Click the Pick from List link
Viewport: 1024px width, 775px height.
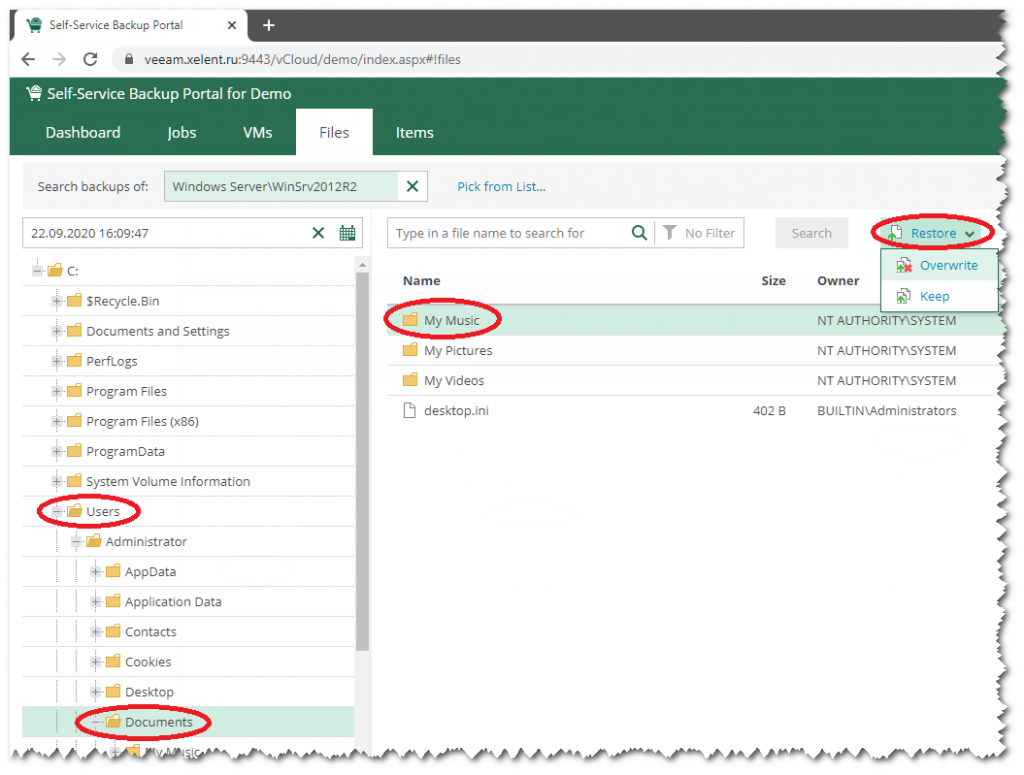[501, 187]
